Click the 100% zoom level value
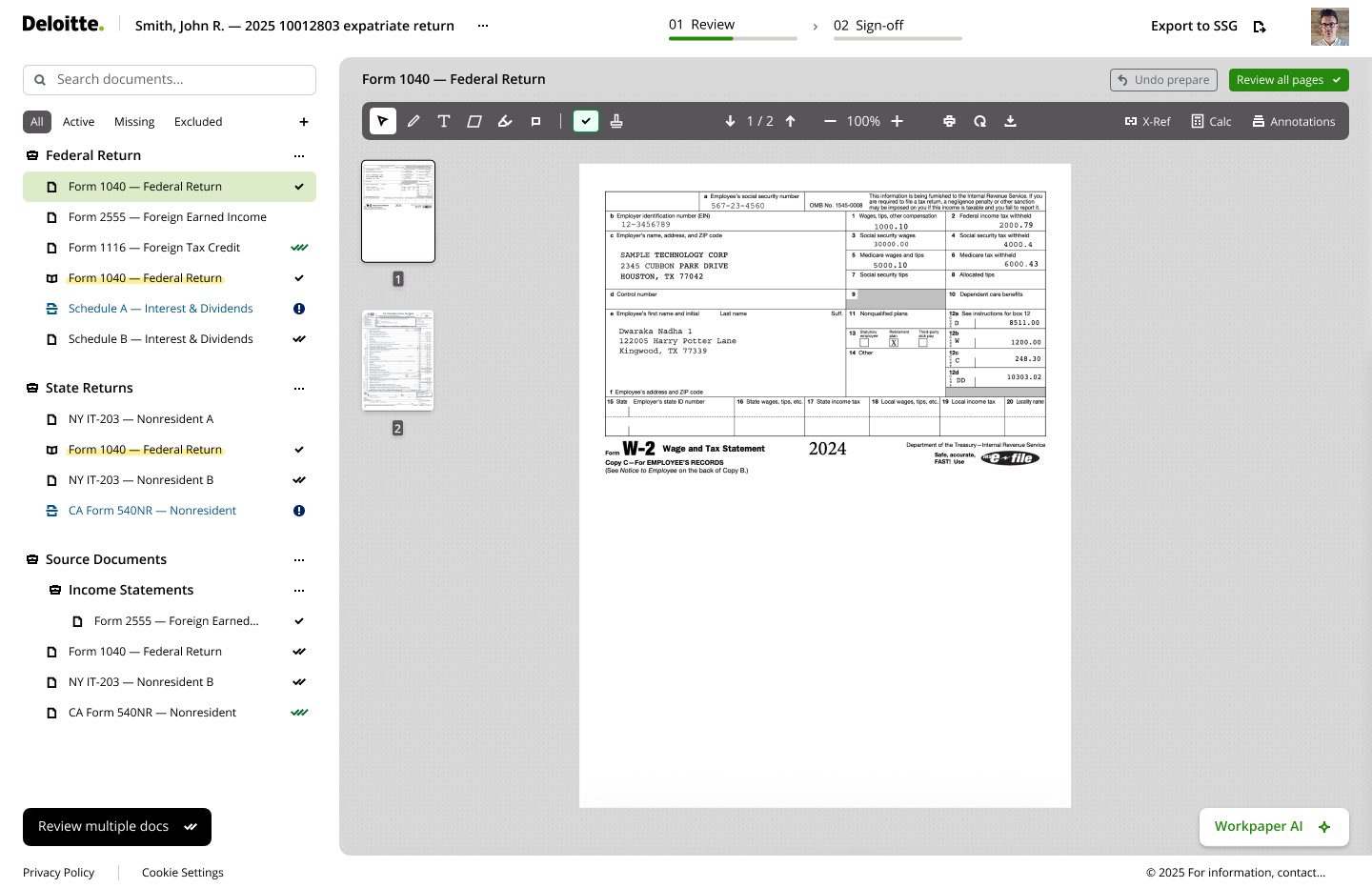Viewport: 1372px width, 888px height. click(x=863, y=121)
